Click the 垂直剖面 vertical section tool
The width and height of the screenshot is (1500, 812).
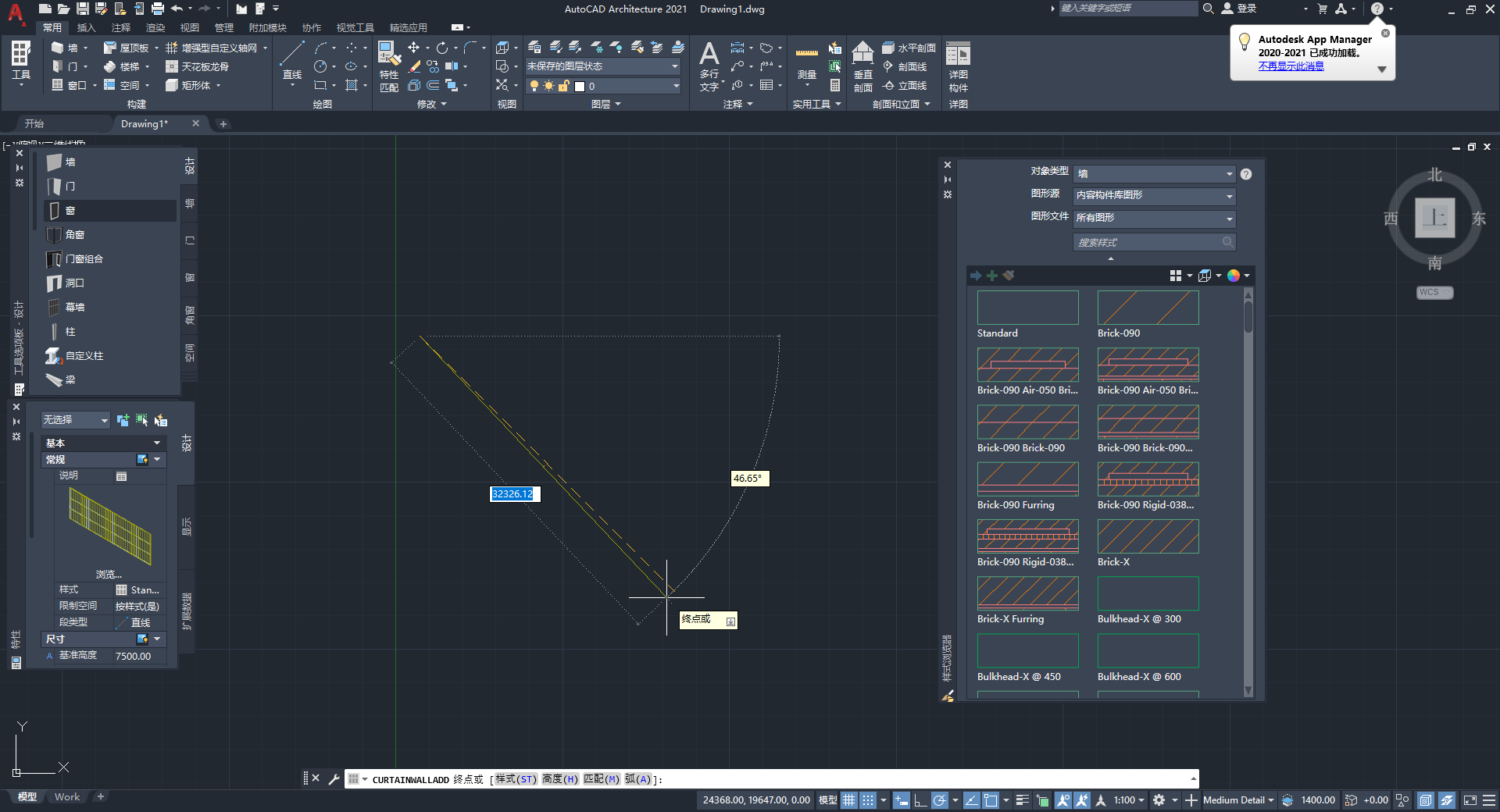pos(862,66)
